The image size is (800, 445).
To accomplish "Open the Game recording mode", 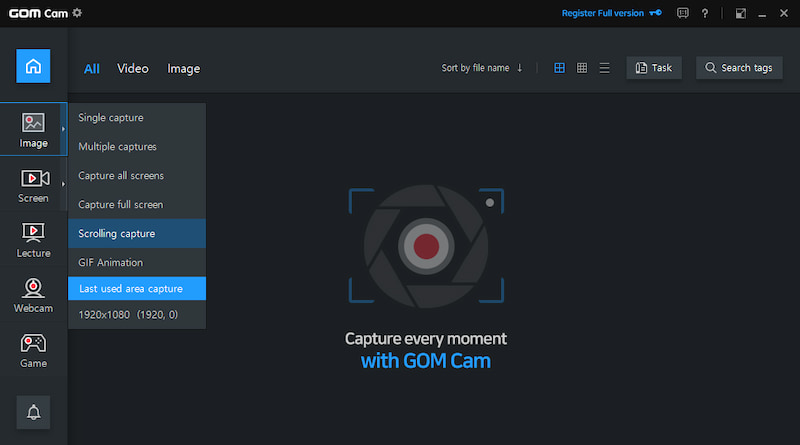I will (33, 350).
